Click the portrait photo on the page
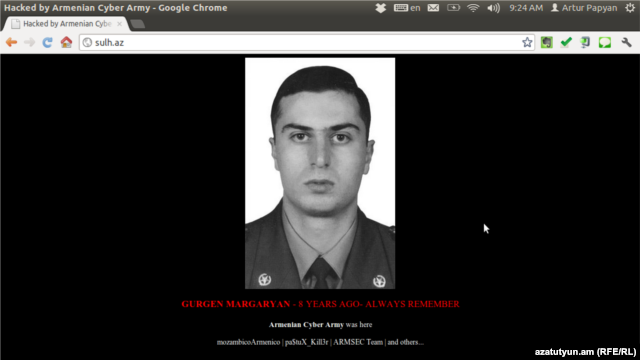The width and height of the screenshot is (640, 360). pos(320,173)
